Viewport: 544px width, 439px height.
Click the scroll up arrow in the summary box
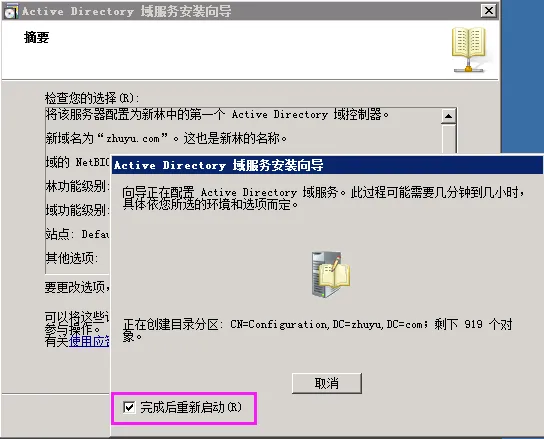(449, 116)
